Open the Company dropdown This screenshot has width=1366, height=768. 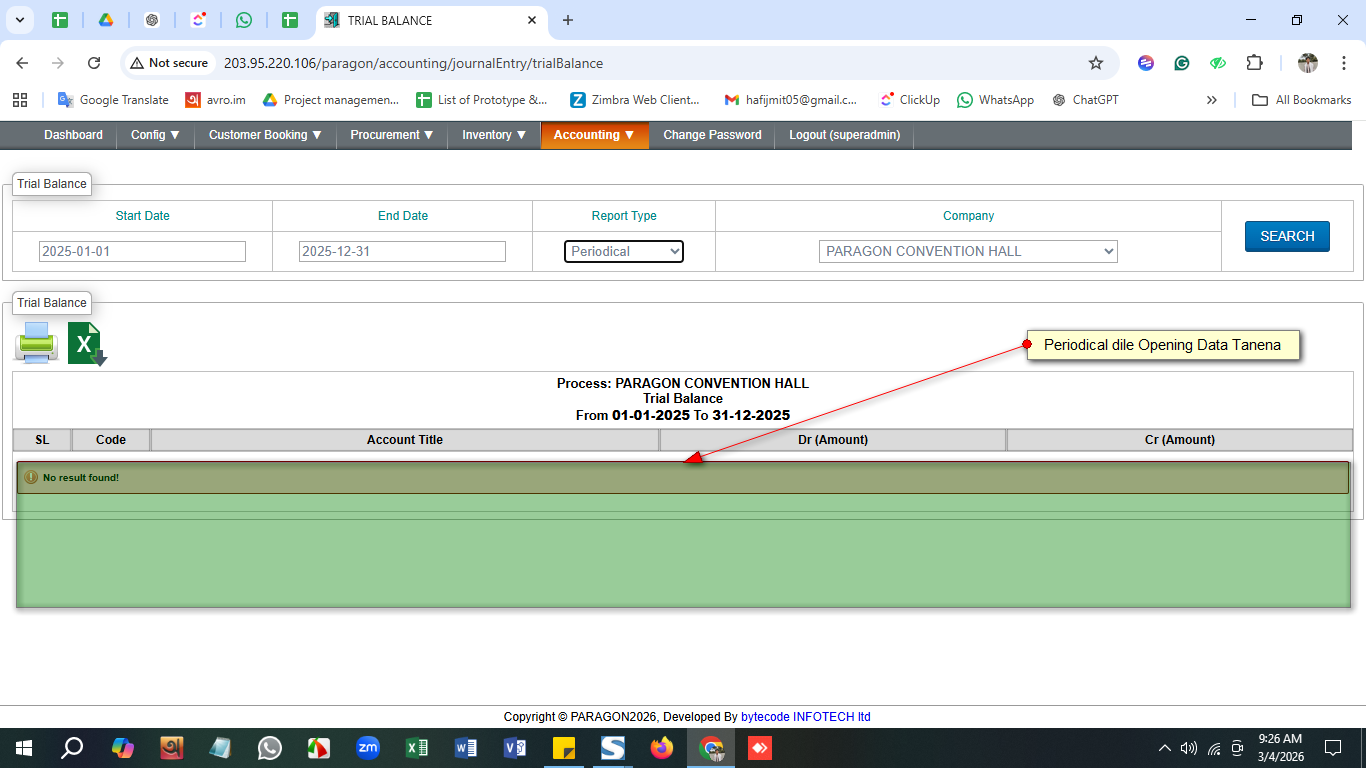click(968, 251)
